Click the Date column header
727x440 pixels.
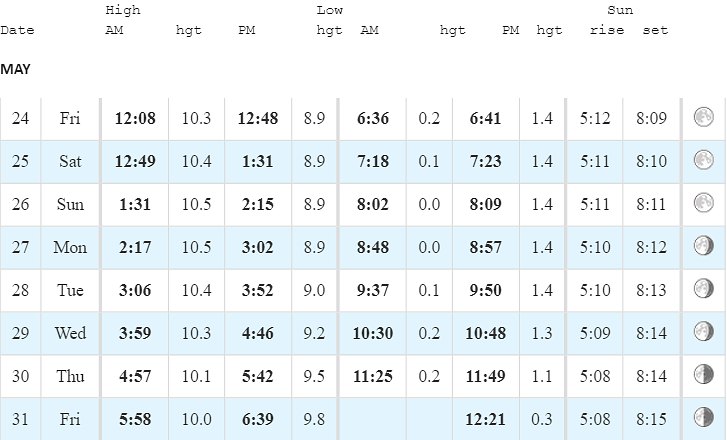click(17, 31)
